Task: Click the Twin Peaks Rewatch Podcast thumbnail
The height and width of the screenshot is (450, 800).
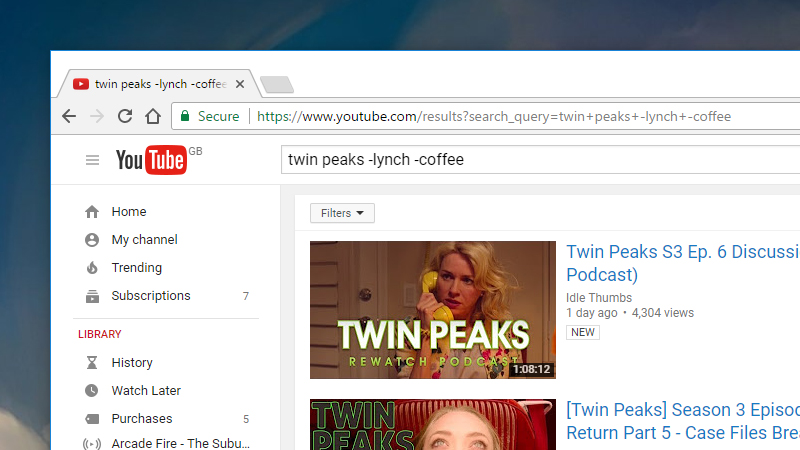Action: point(433,310)
